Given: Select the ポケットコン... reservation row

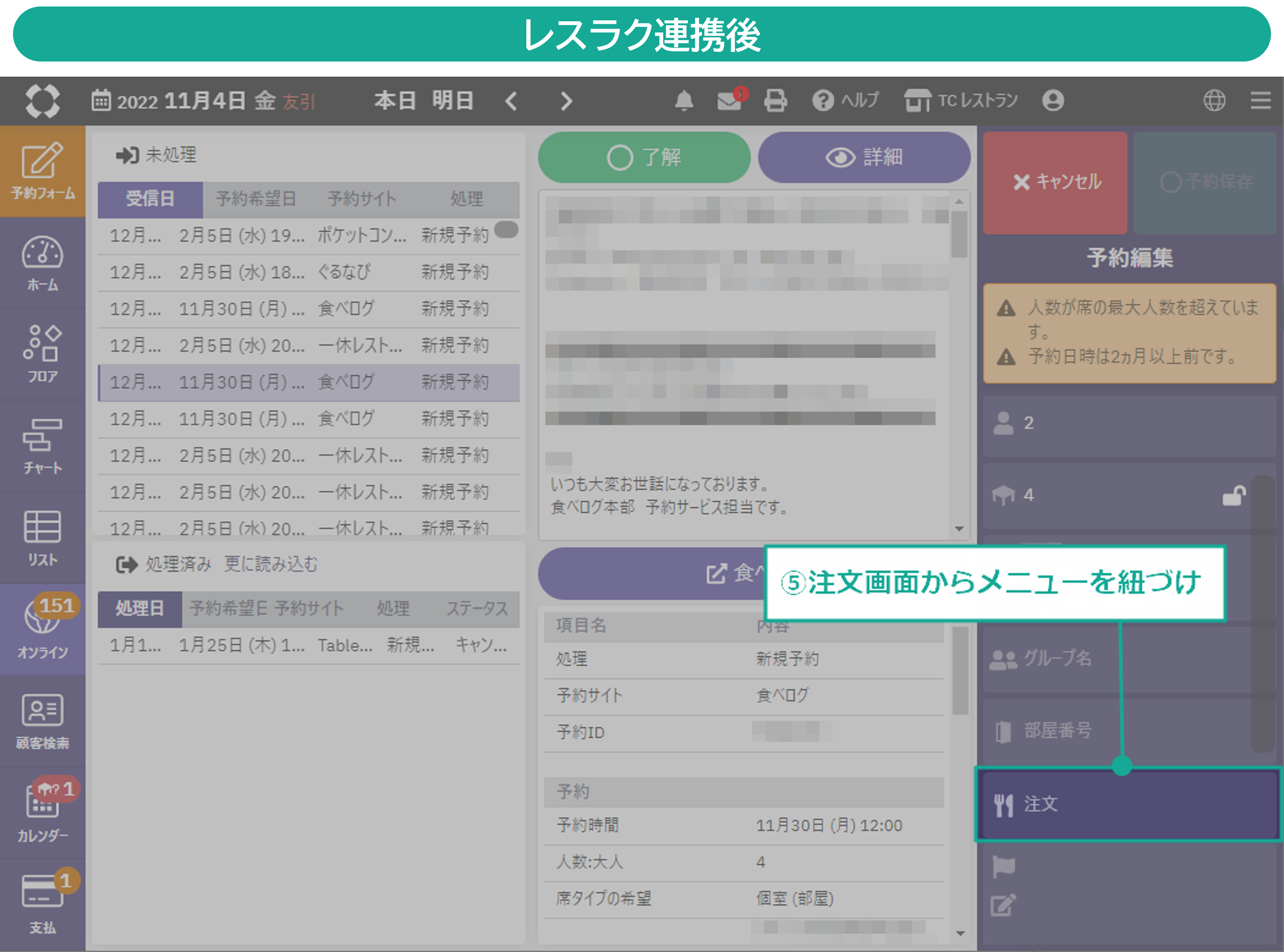Looking at the screenshot, I should 309,236.
